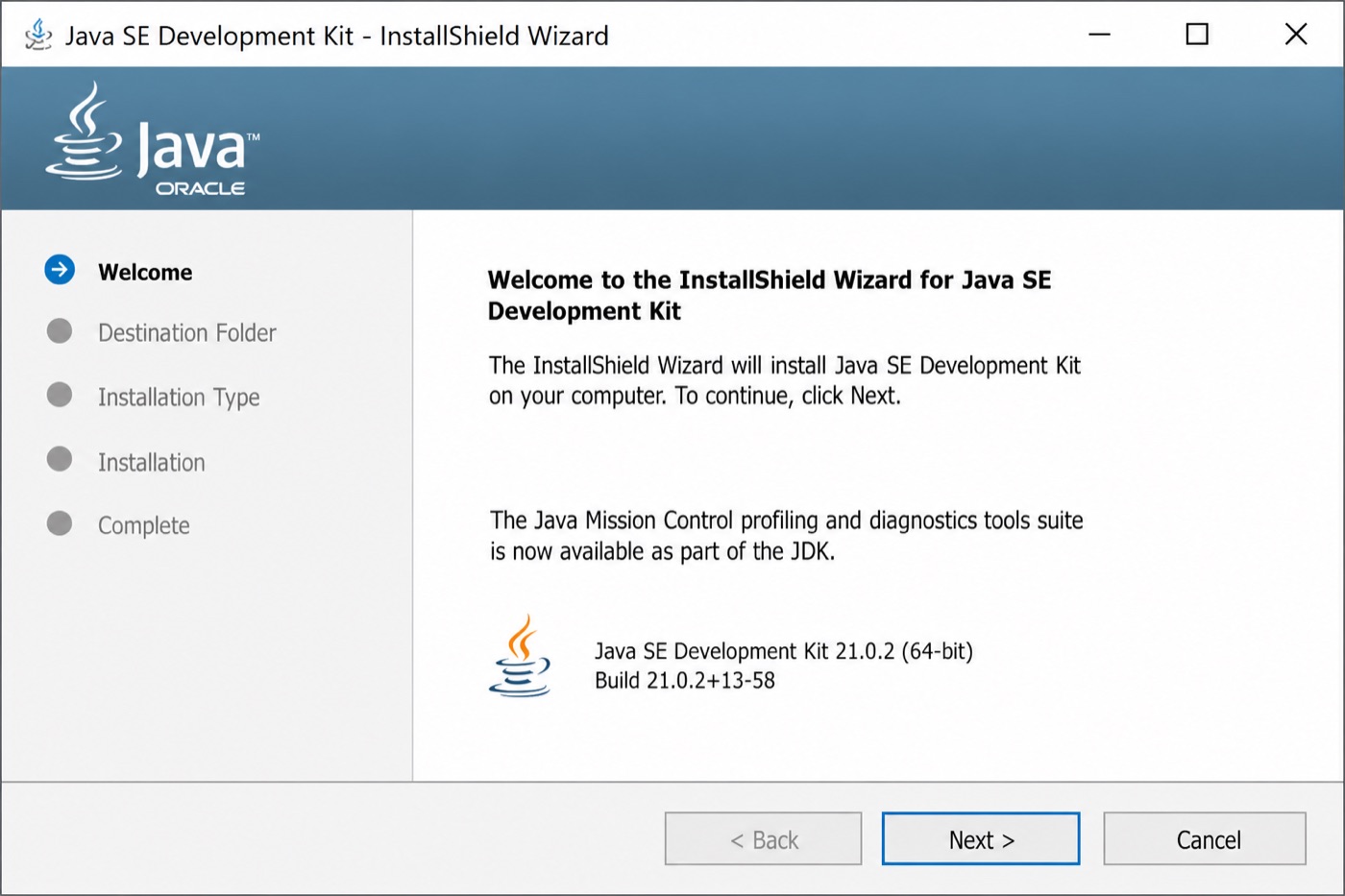Image resolution: width=1345 pixels, height=896 pixels.
Task: Click the Java icon in title bar
Action: click(x=38, y=35)
